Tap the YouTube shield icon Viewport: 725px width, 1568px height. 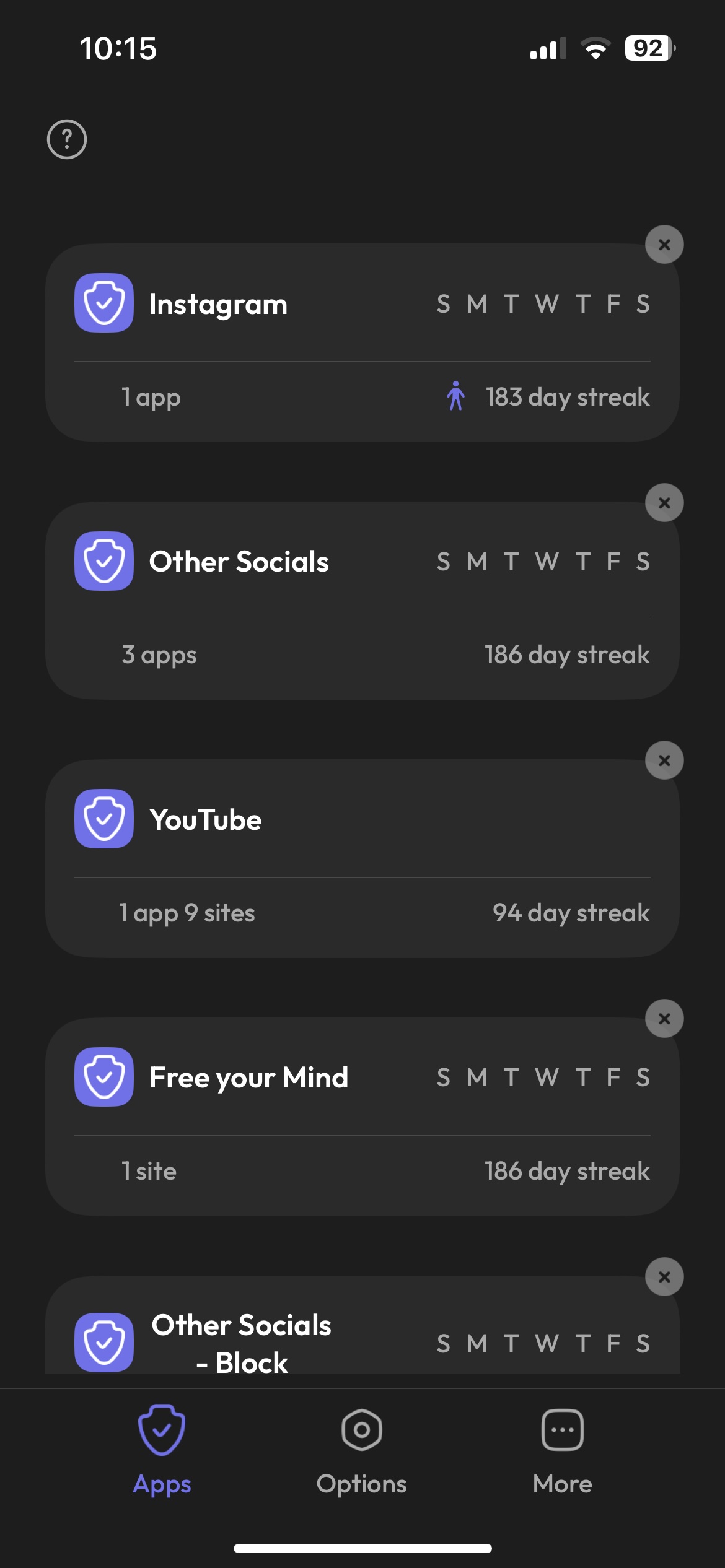tap(104, 819)
